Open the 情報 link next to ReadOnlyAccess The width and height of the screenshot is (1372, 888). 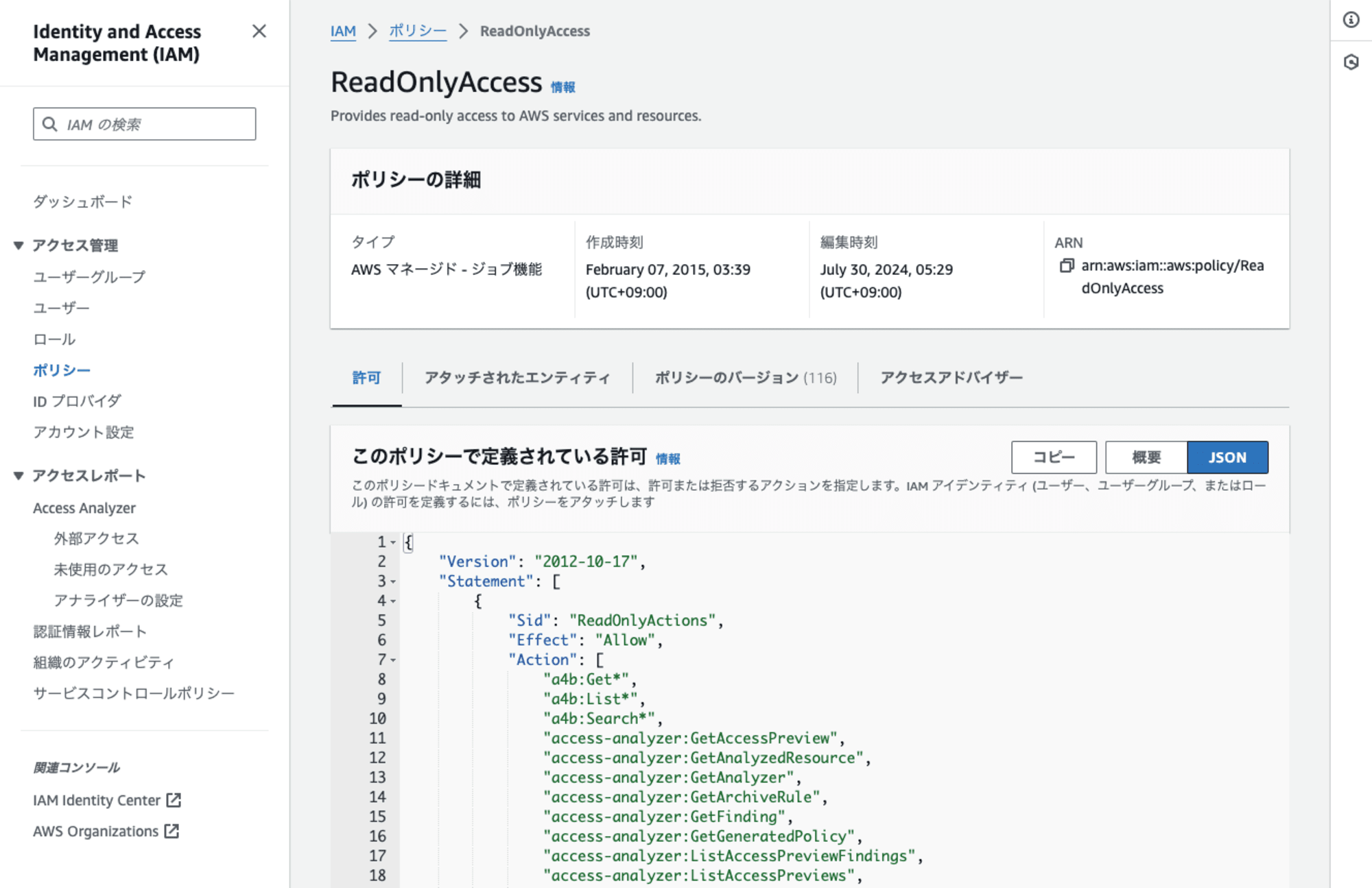tap(563, 87)
